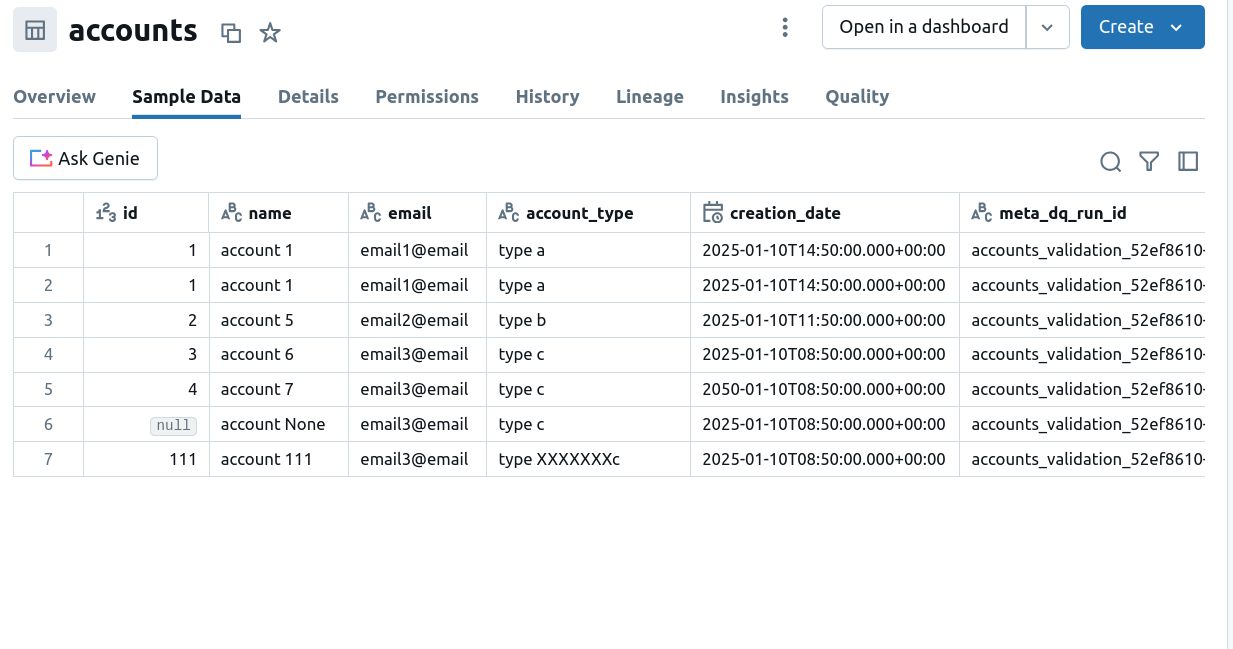Click the string type icon on email column
1233x649 pixels.
[x=371, y=213]
